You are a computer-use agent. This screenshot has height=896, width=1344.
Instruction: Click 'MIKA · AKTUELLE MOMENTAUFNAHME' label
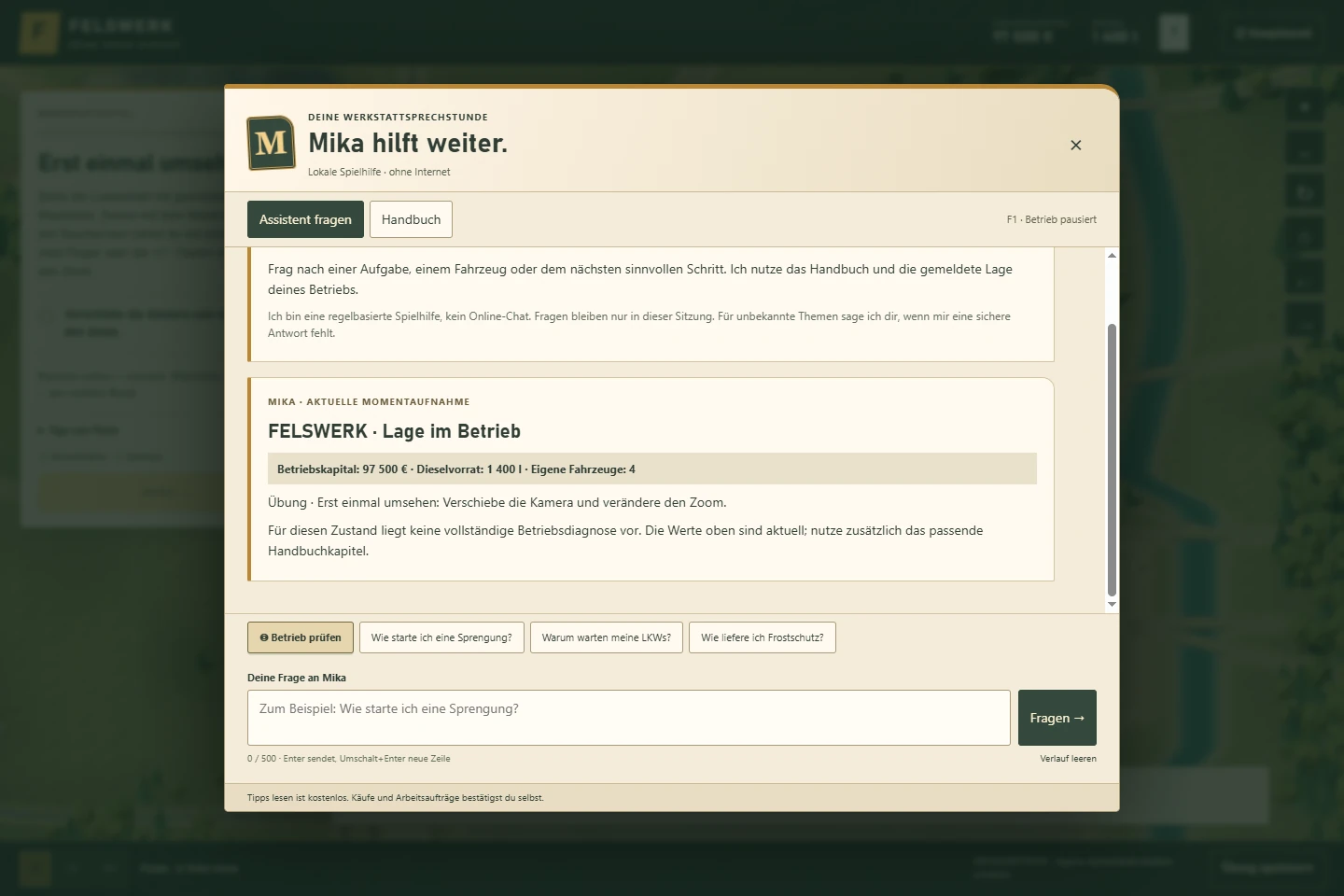click(369, 401)
